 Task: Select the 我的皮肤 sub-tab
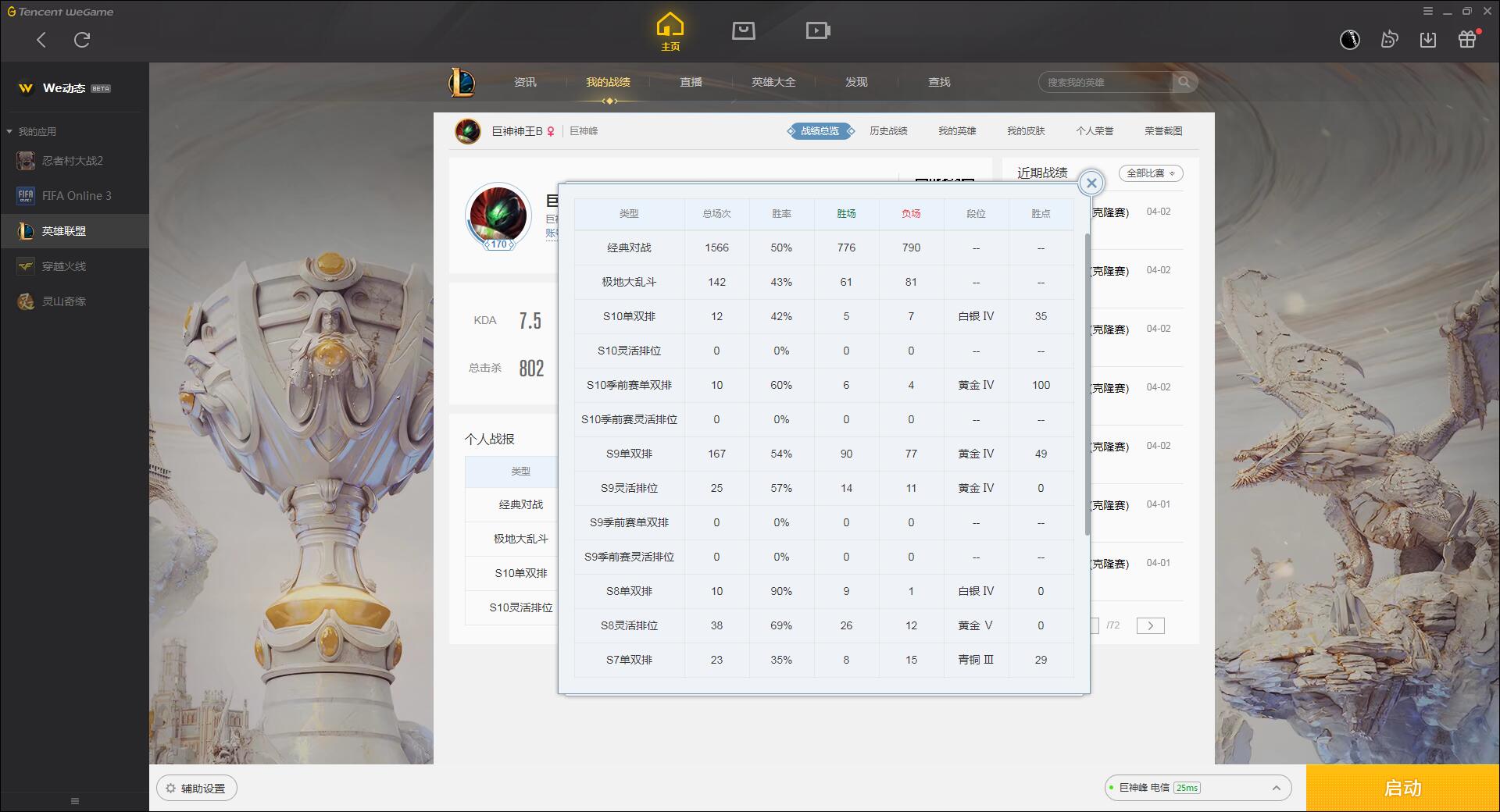1026,131
